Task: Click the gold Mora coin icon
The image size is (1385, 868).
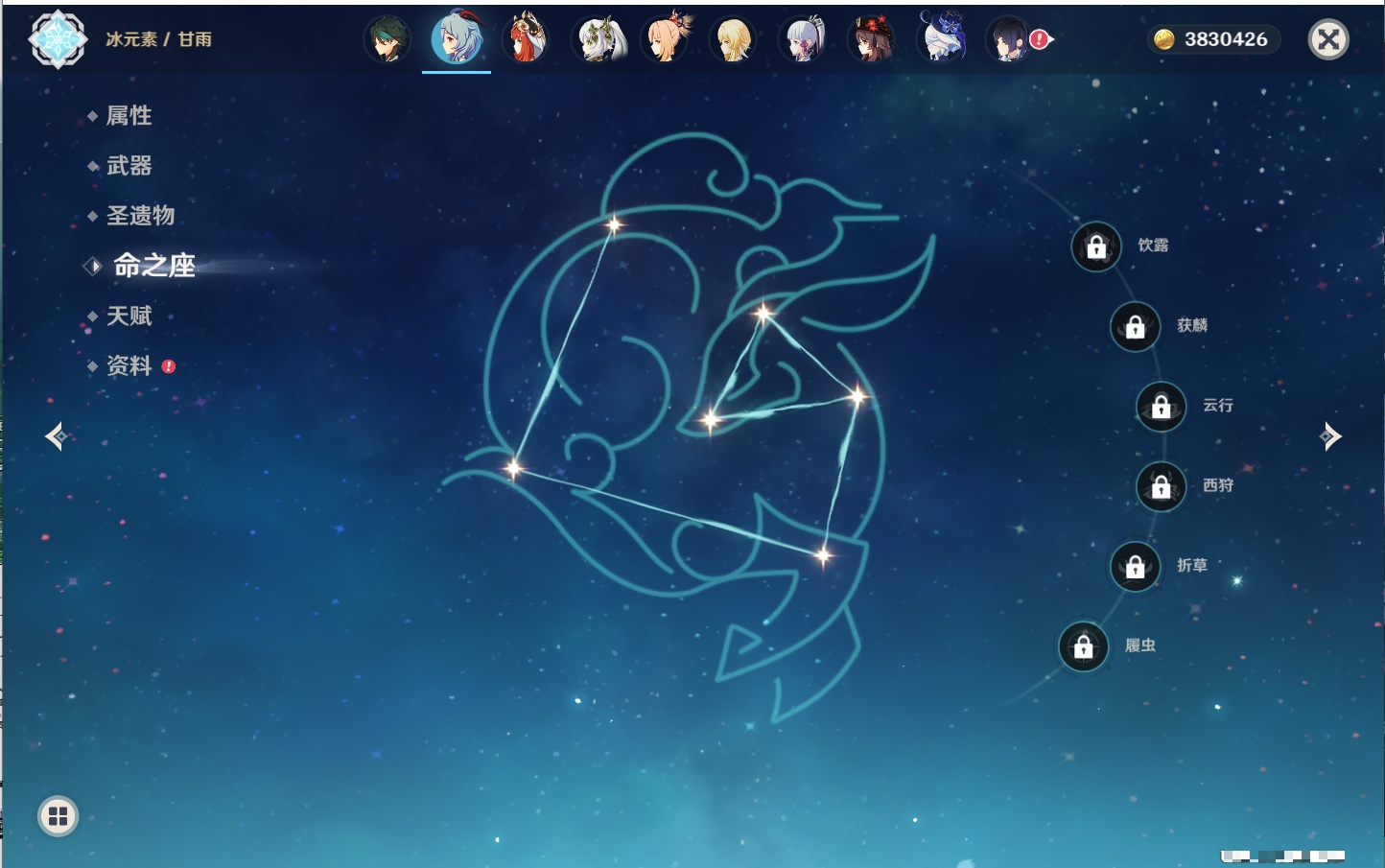Action: (x=1163, y=39)
